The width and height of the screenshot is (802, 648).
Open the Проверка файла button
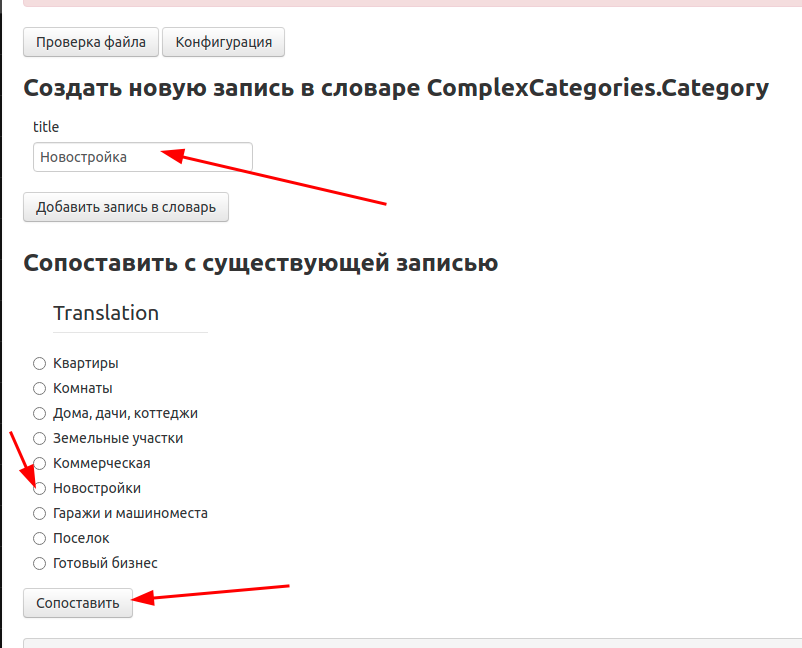(x=91, y=42)
